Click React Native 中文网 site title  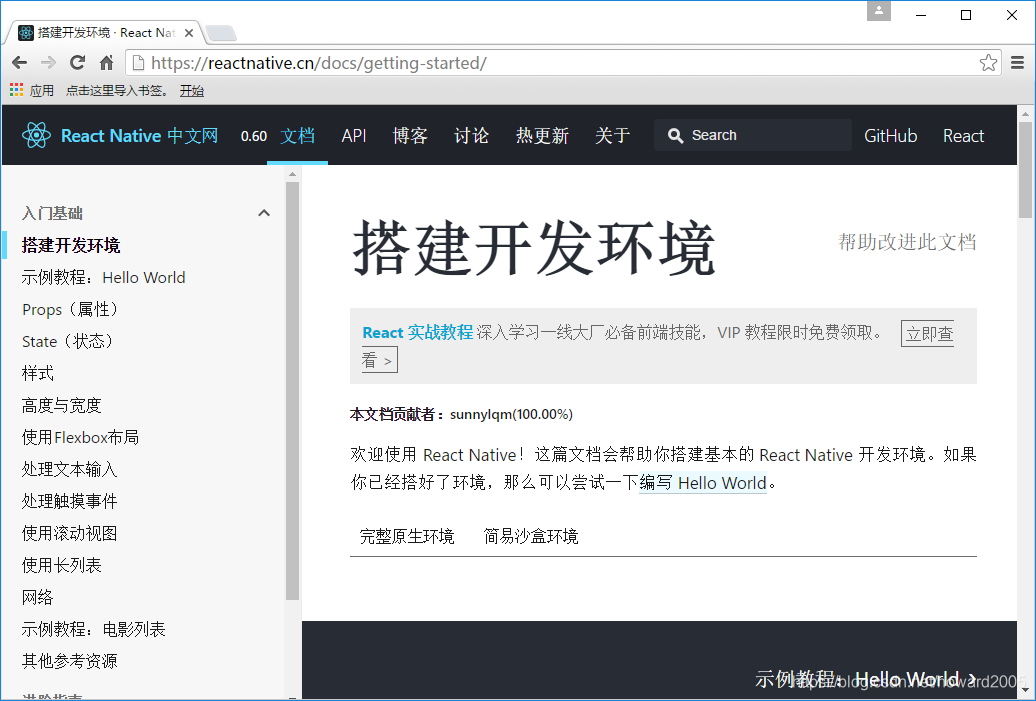(139, 136)
